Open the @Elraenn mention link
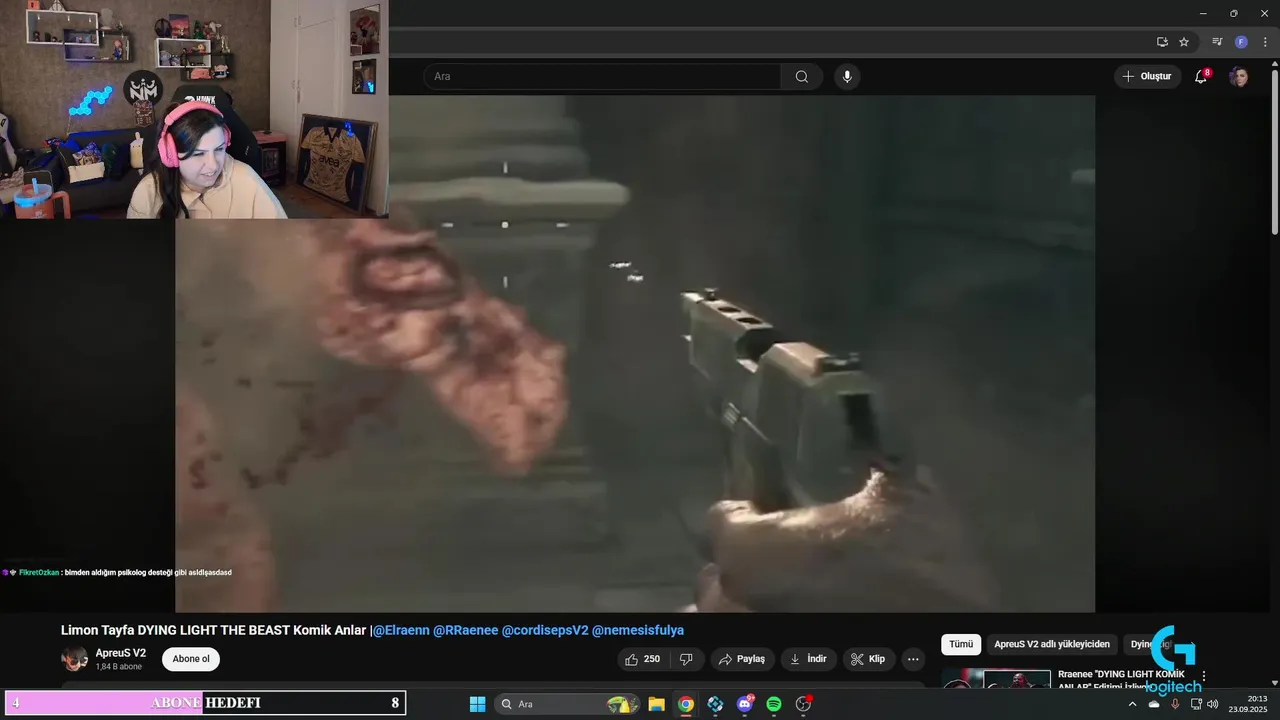1280x720 pixels. 401,630
